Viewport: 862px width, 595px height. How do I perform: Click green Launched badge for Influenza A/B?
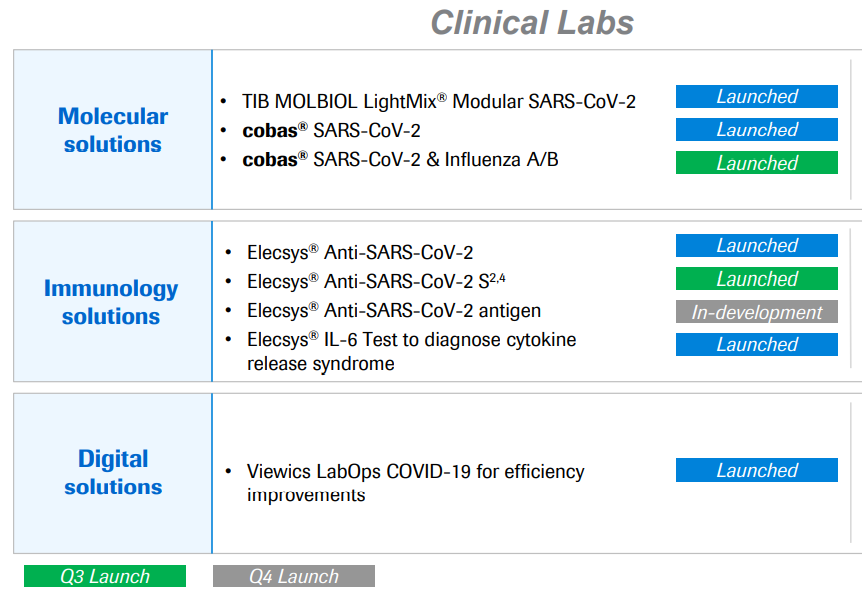(x=756, y=163)
